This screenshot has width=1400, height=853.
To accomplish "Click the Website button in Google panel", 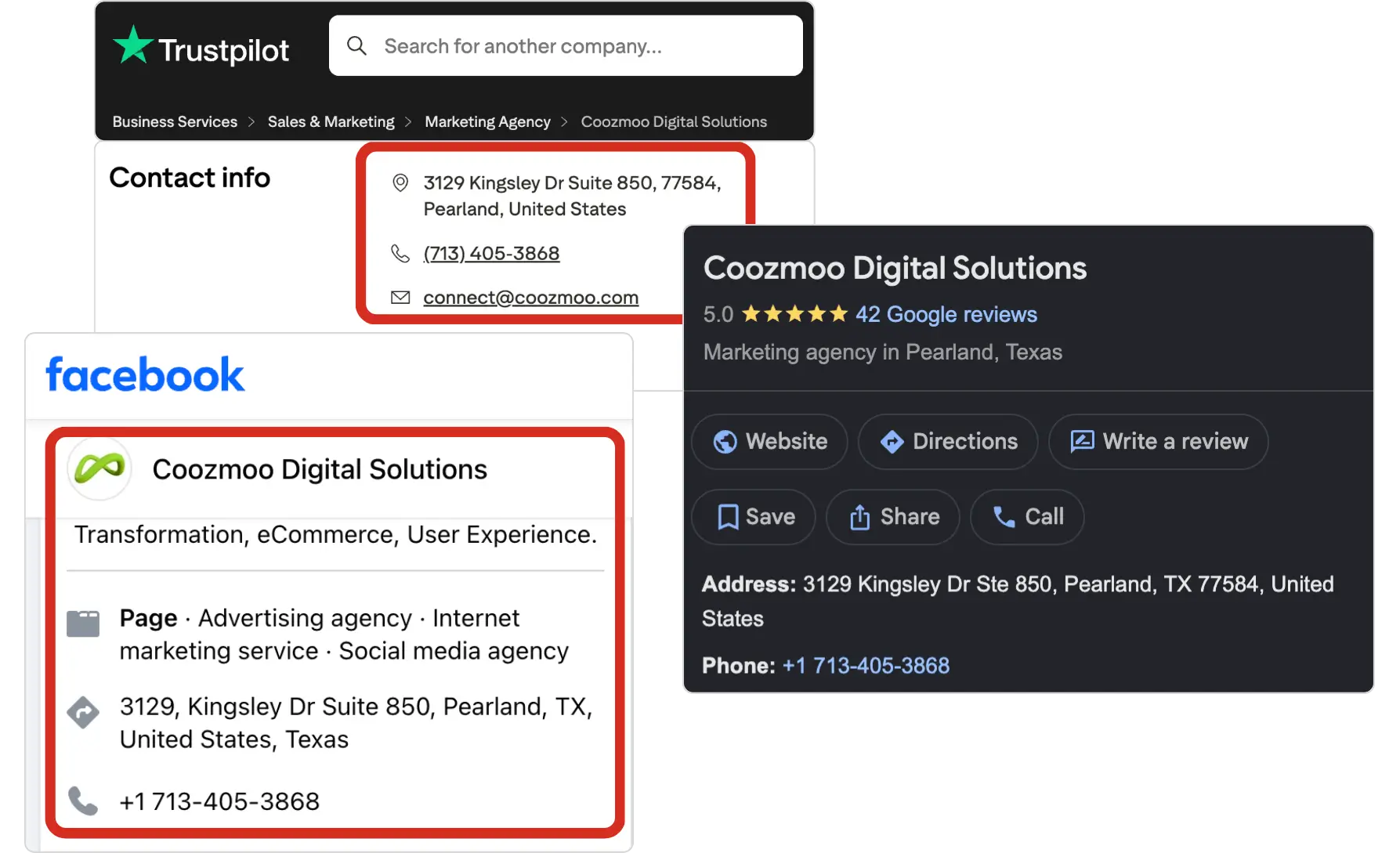I will click(769, 441).
